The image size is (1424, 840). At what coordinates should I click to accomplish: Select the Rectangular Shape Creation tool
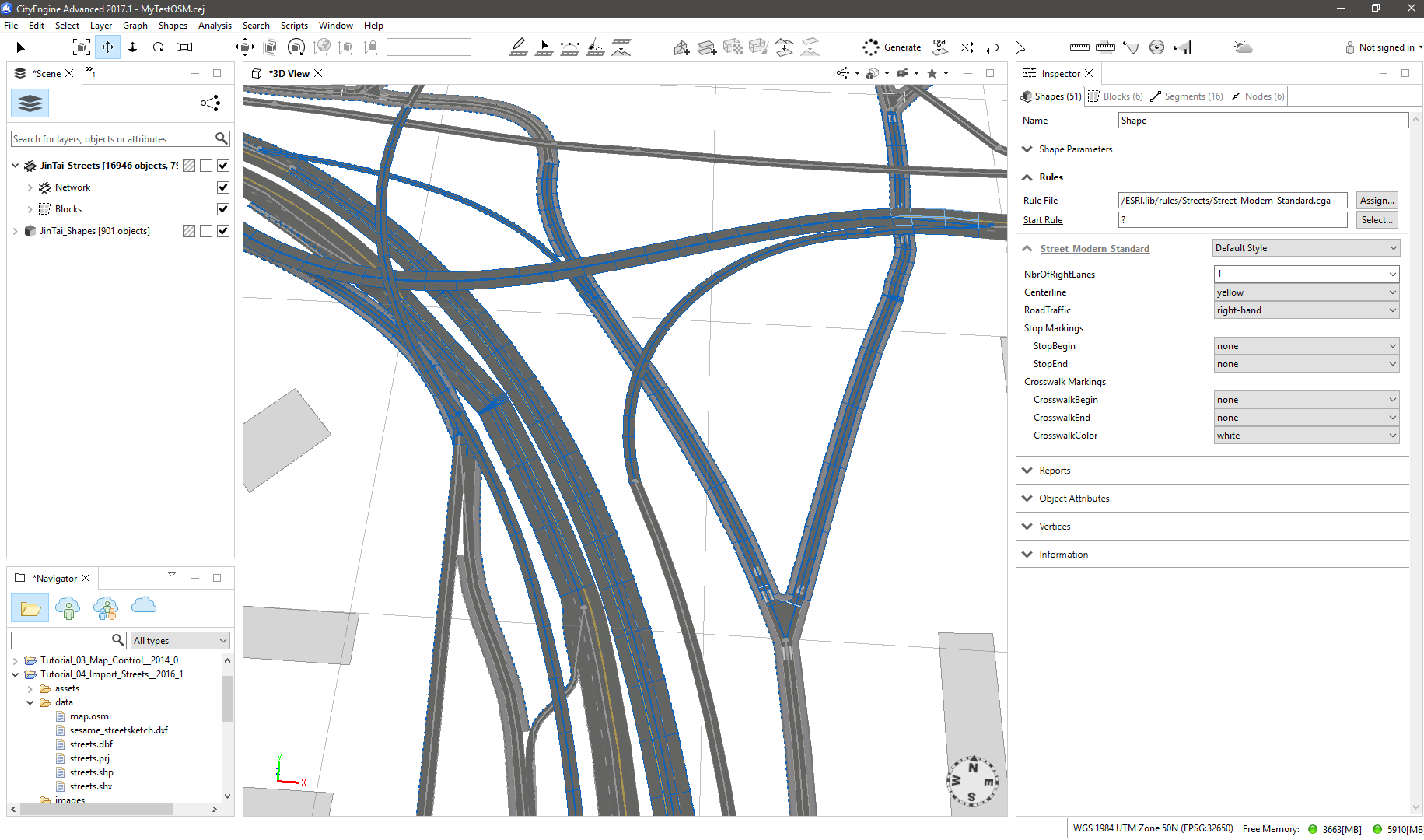point(707,47)
